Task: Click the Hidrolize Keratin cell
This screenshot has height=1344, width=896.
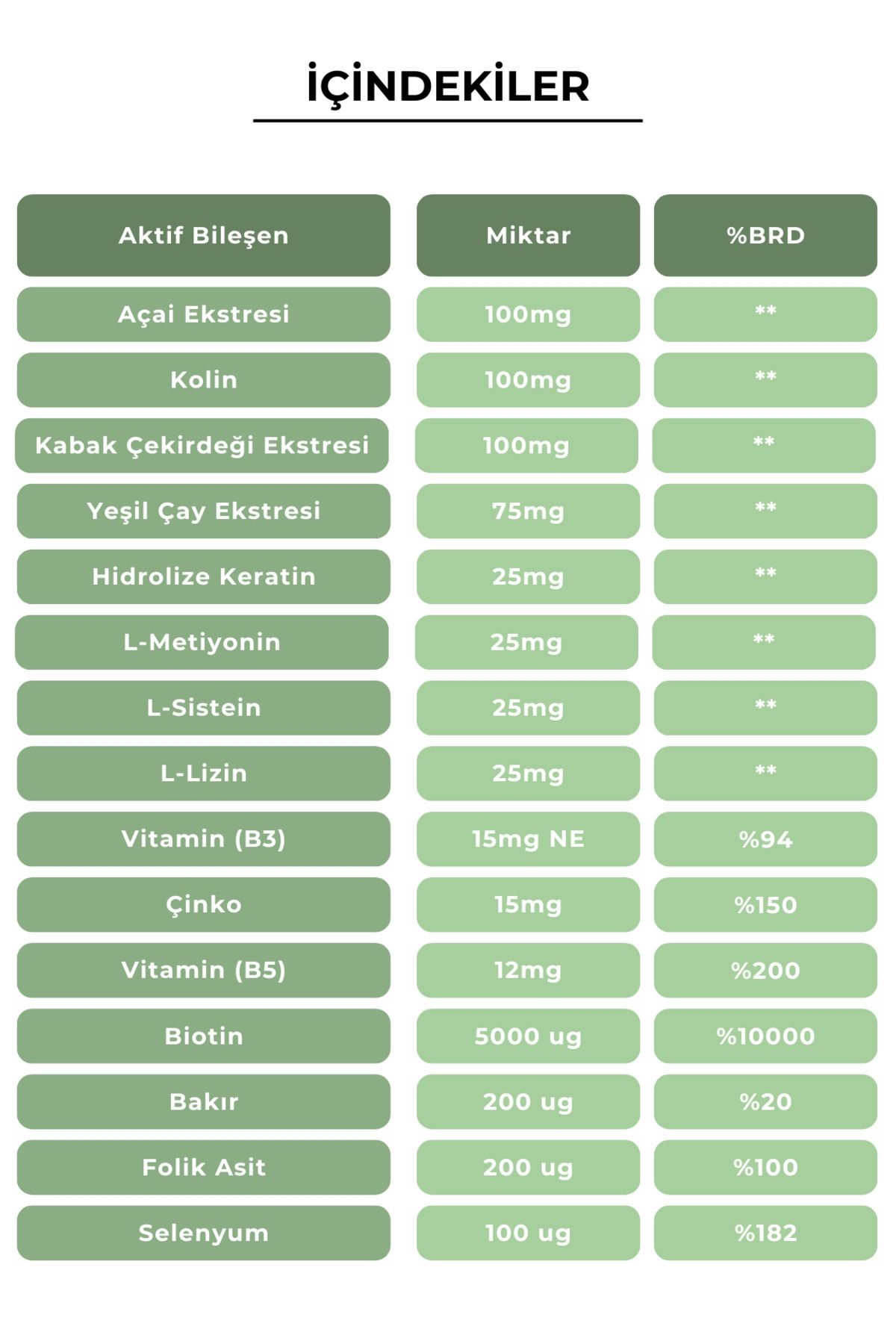Action: pyautogui.click(x=204, y=577)
